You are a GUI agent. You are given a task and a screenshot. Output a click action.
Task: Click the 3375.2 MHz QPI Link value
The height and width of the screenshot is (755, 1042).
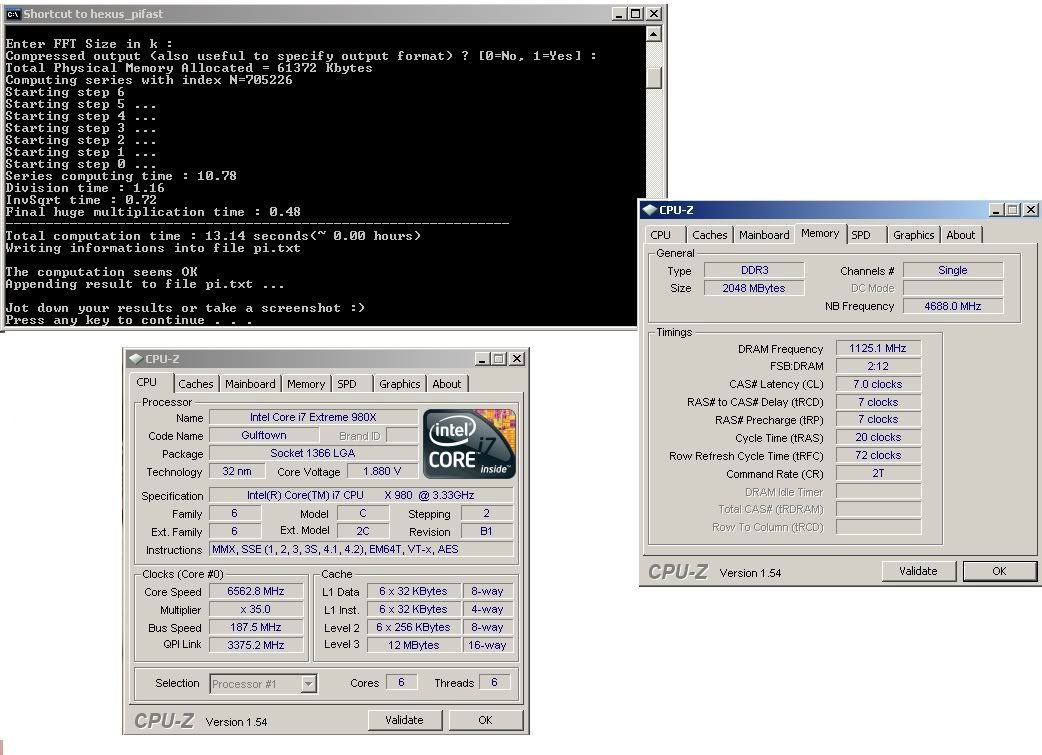coord(256,645)
